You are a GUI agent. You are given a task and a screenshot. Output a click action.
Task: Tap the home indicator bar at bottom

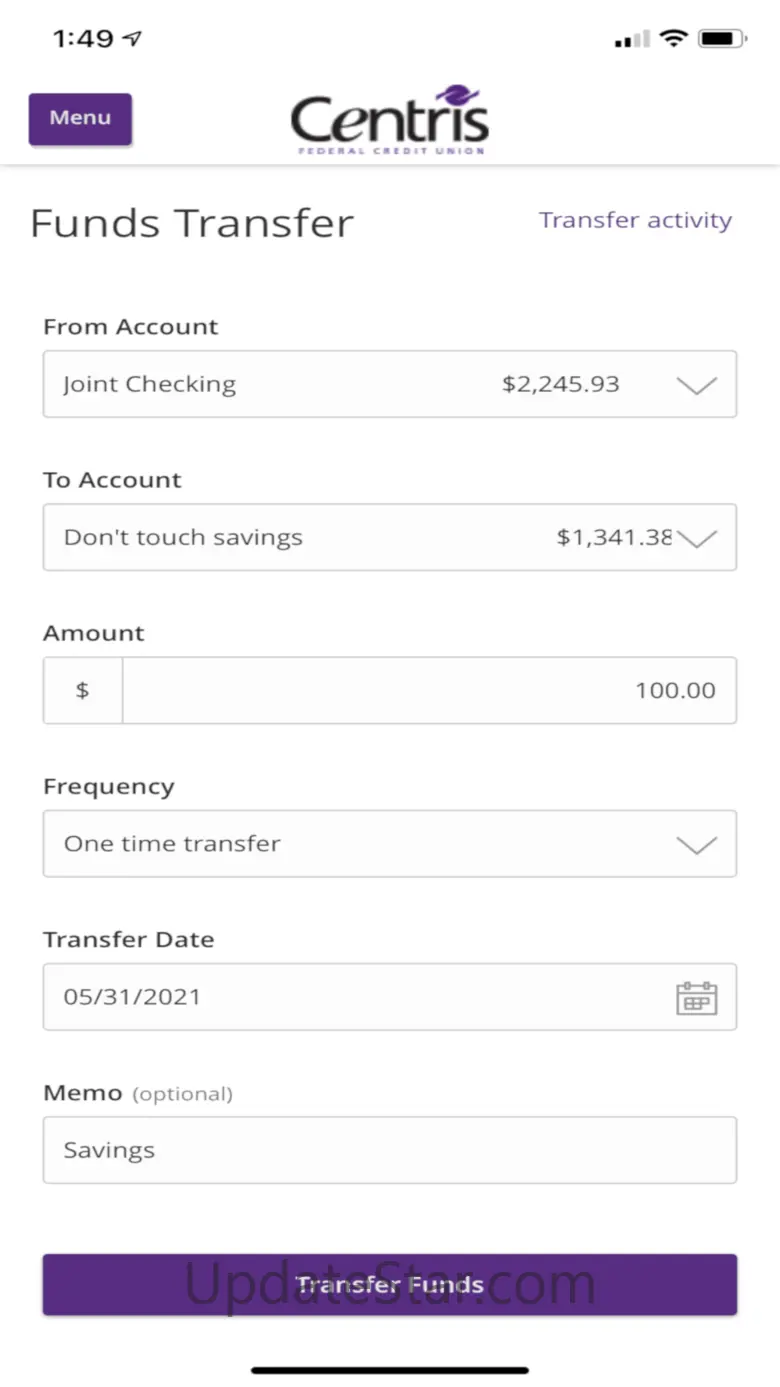(390, 1369)
